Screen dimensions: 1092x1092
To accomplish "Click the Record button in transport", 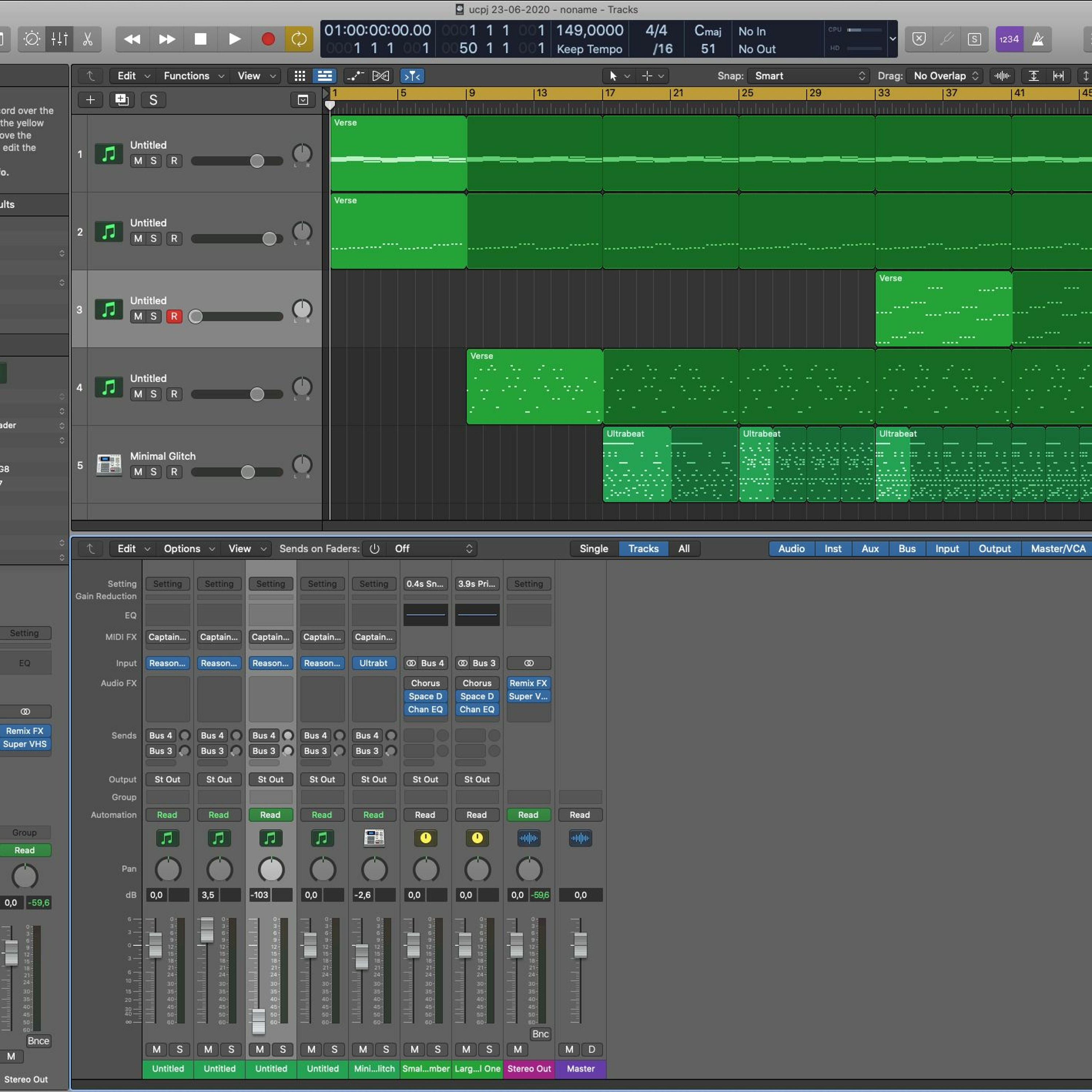I will point(268,39).
